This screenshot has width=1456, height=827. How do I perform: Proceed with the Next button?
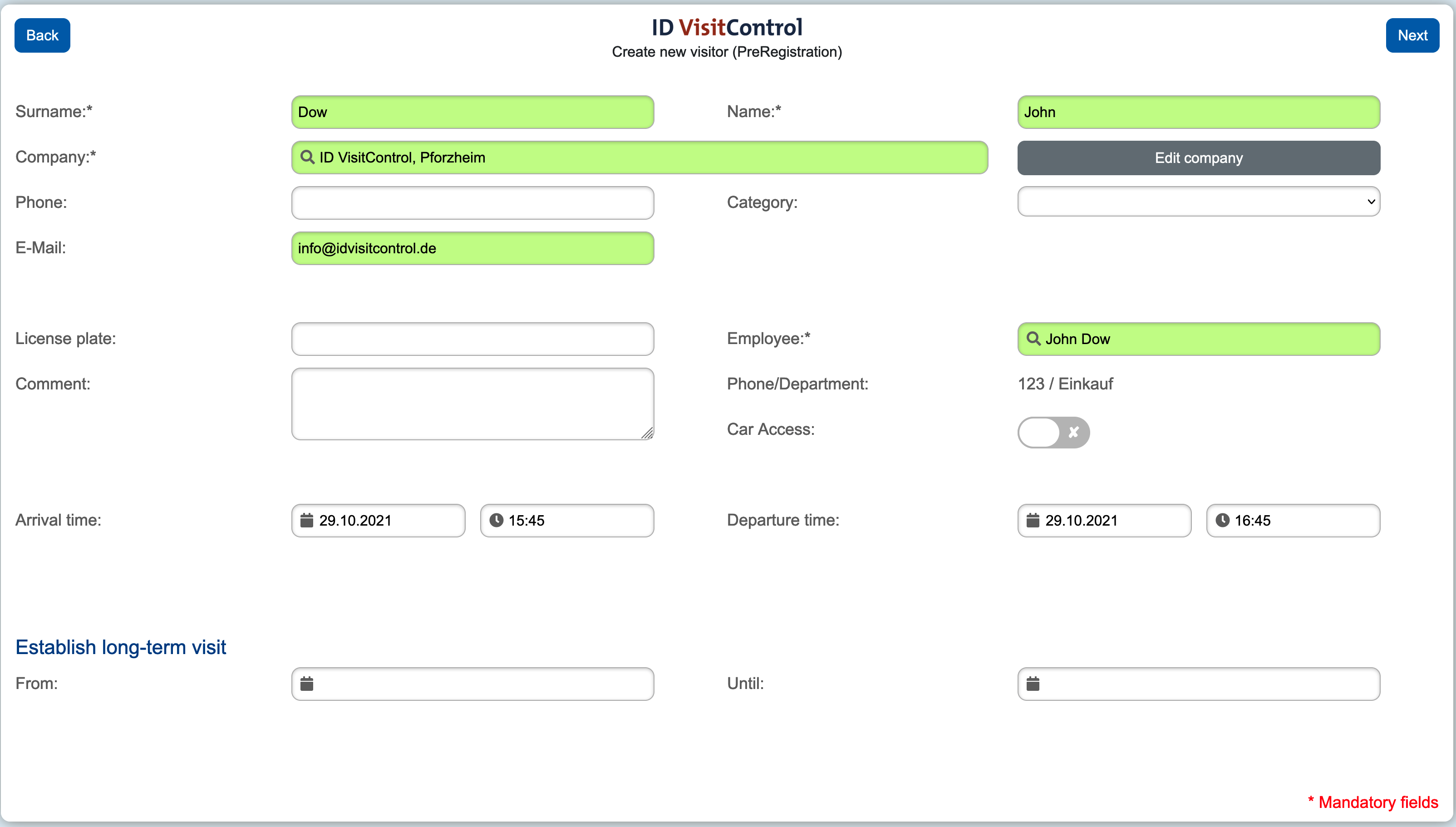click(x=1412, y=35)
